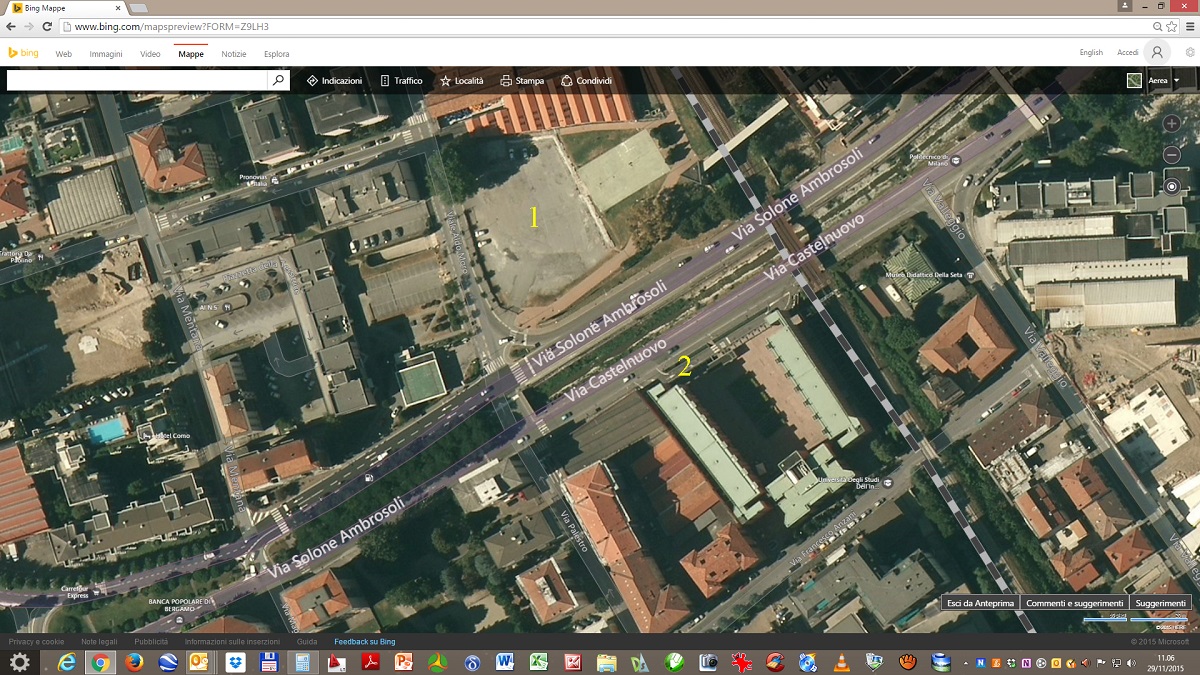This screenshot has width=1200, height=675.
Task: Click Condividi to share the map
Action: point(586,80)
